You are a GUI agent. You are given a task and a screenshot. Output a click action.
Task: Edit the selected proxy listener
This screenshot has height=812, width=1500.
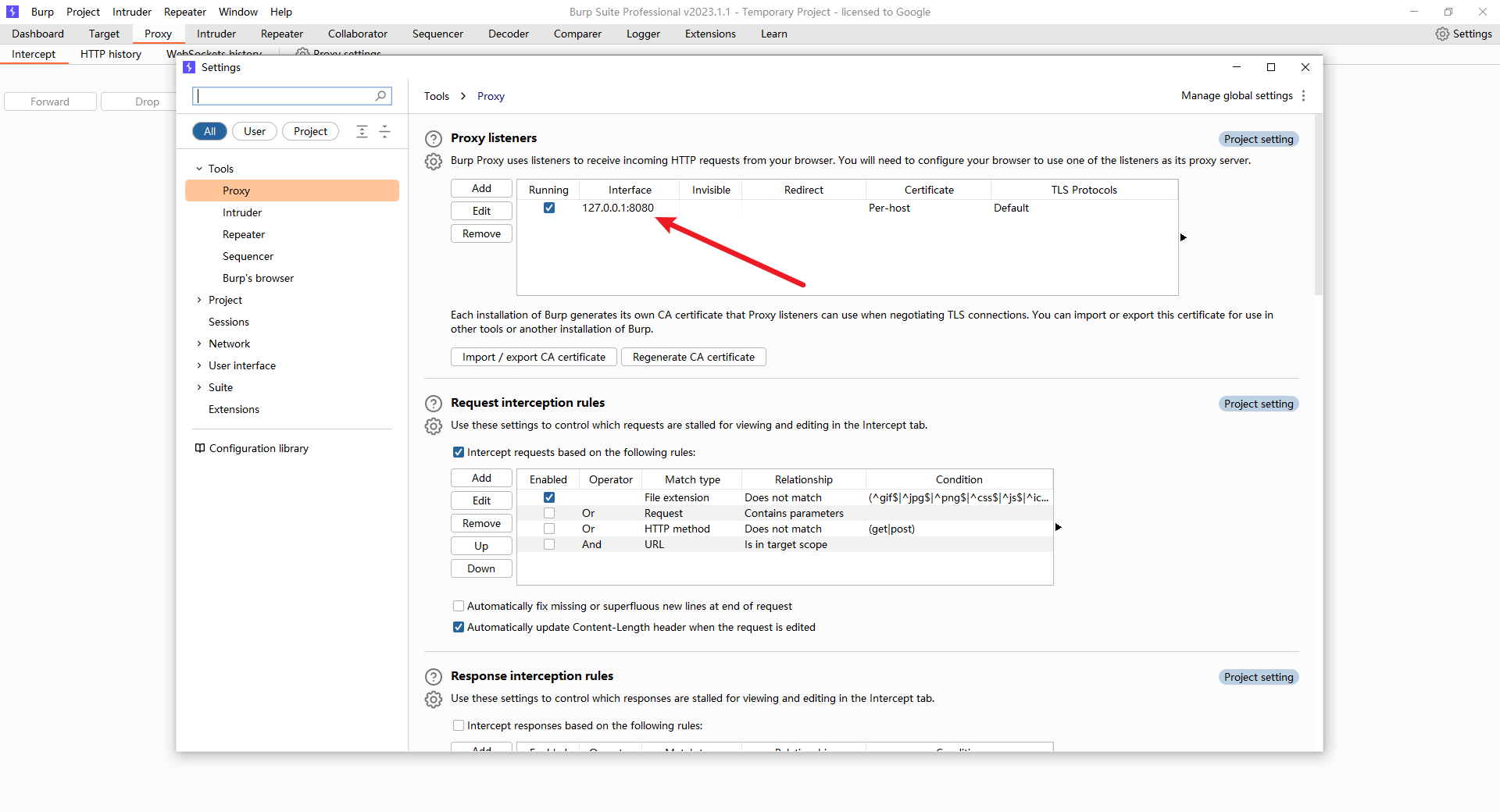(x=481, y=211)
